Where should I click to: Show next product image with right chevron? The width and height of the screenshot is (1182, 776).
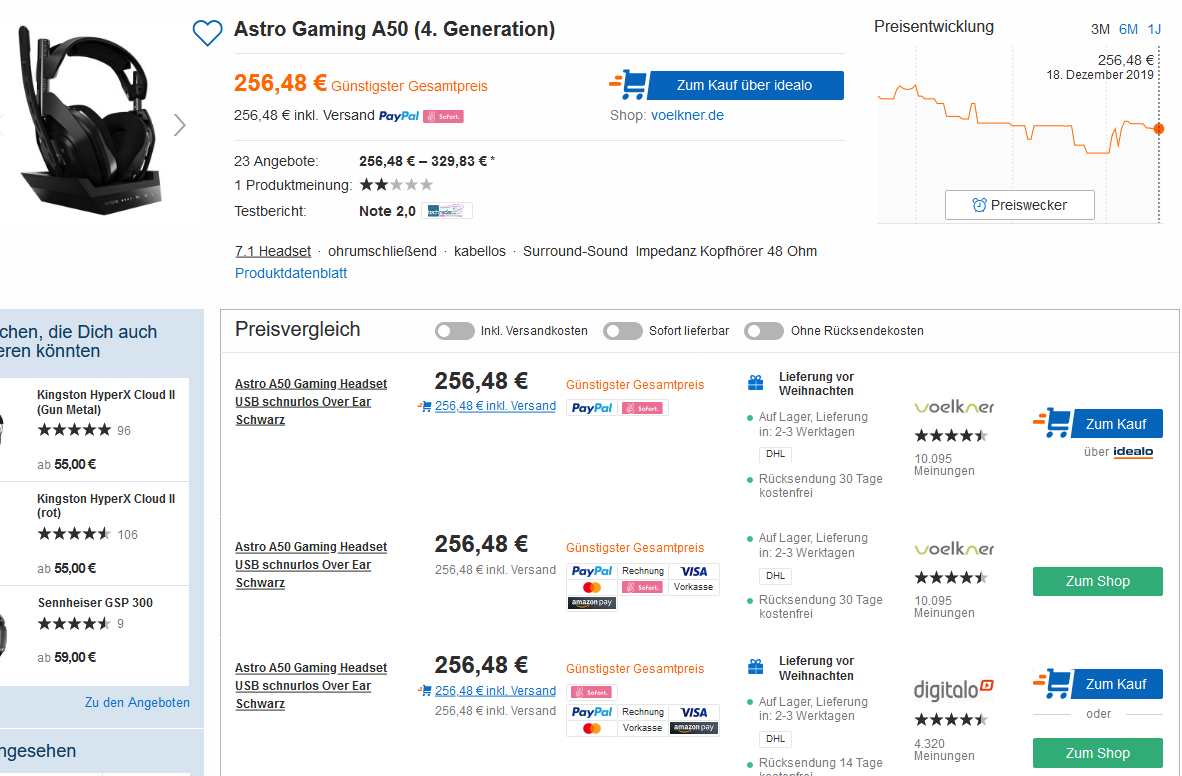[180, 125]
